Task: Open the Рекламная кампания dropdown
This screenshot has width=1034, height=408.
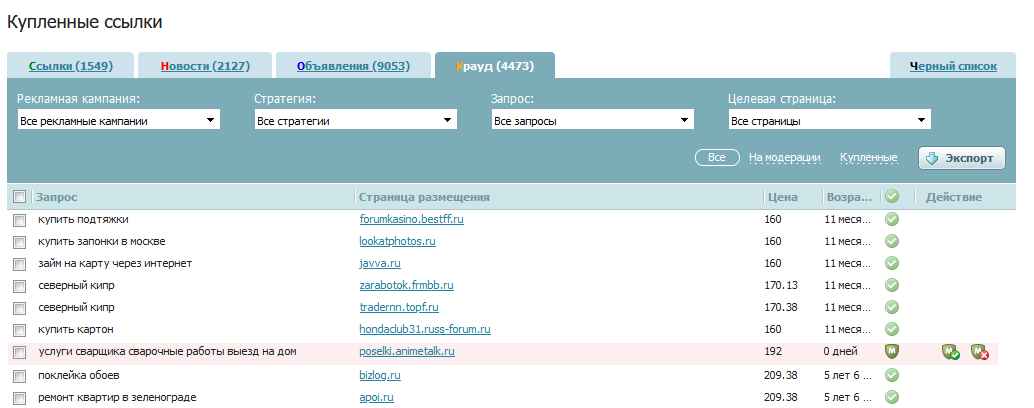Action: pos(119,121)
